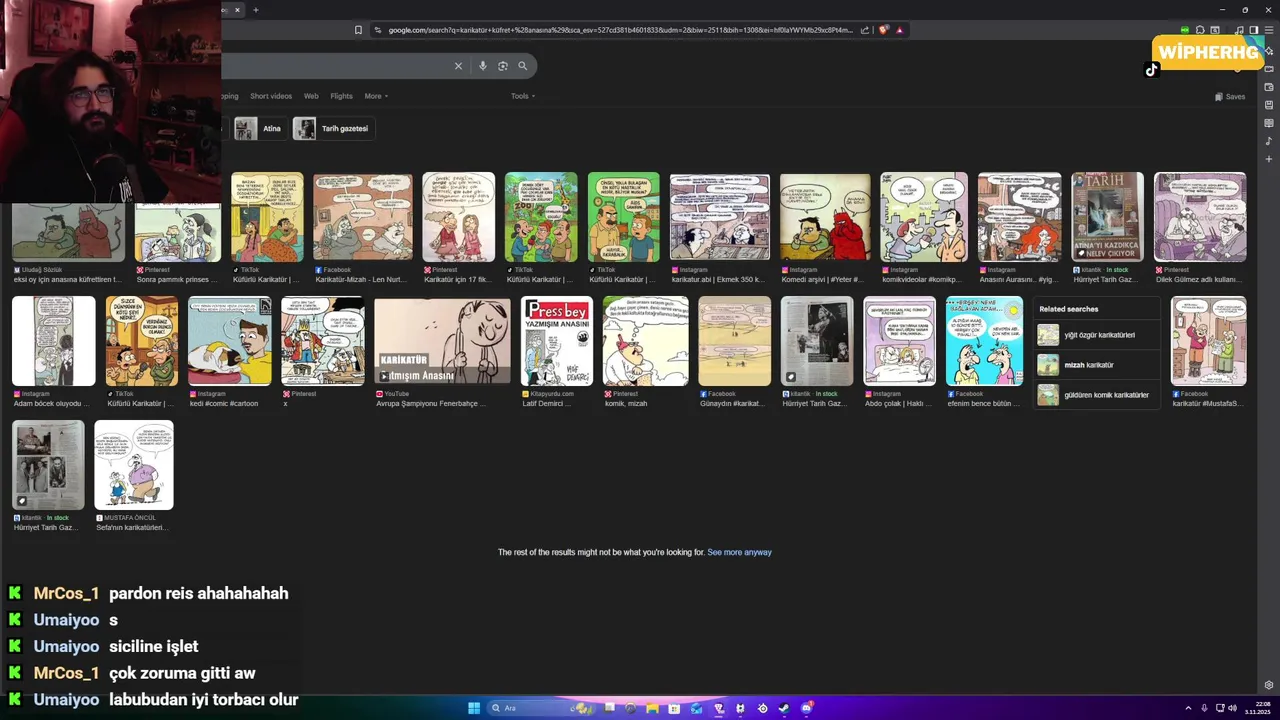
Task: Click the browser address bar URL
Action: coord(620,30)
